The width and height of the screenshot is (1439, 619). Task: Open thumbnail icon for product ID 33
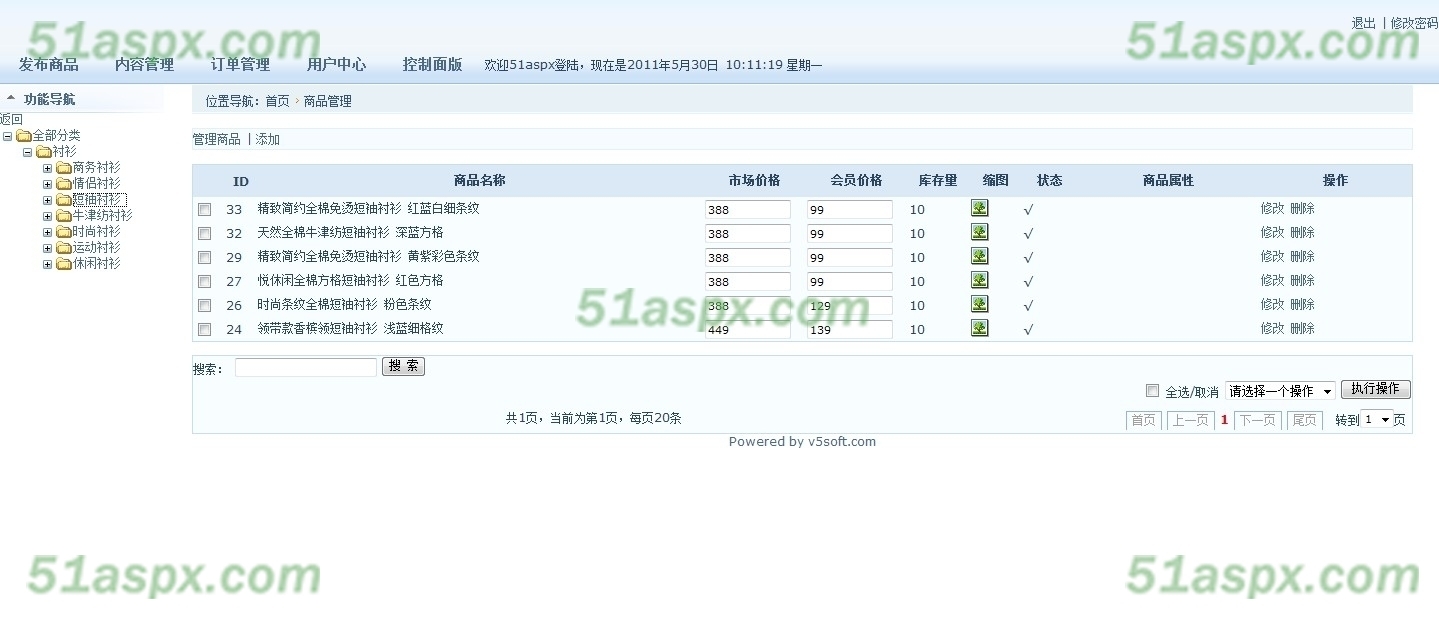pos(979,208)
